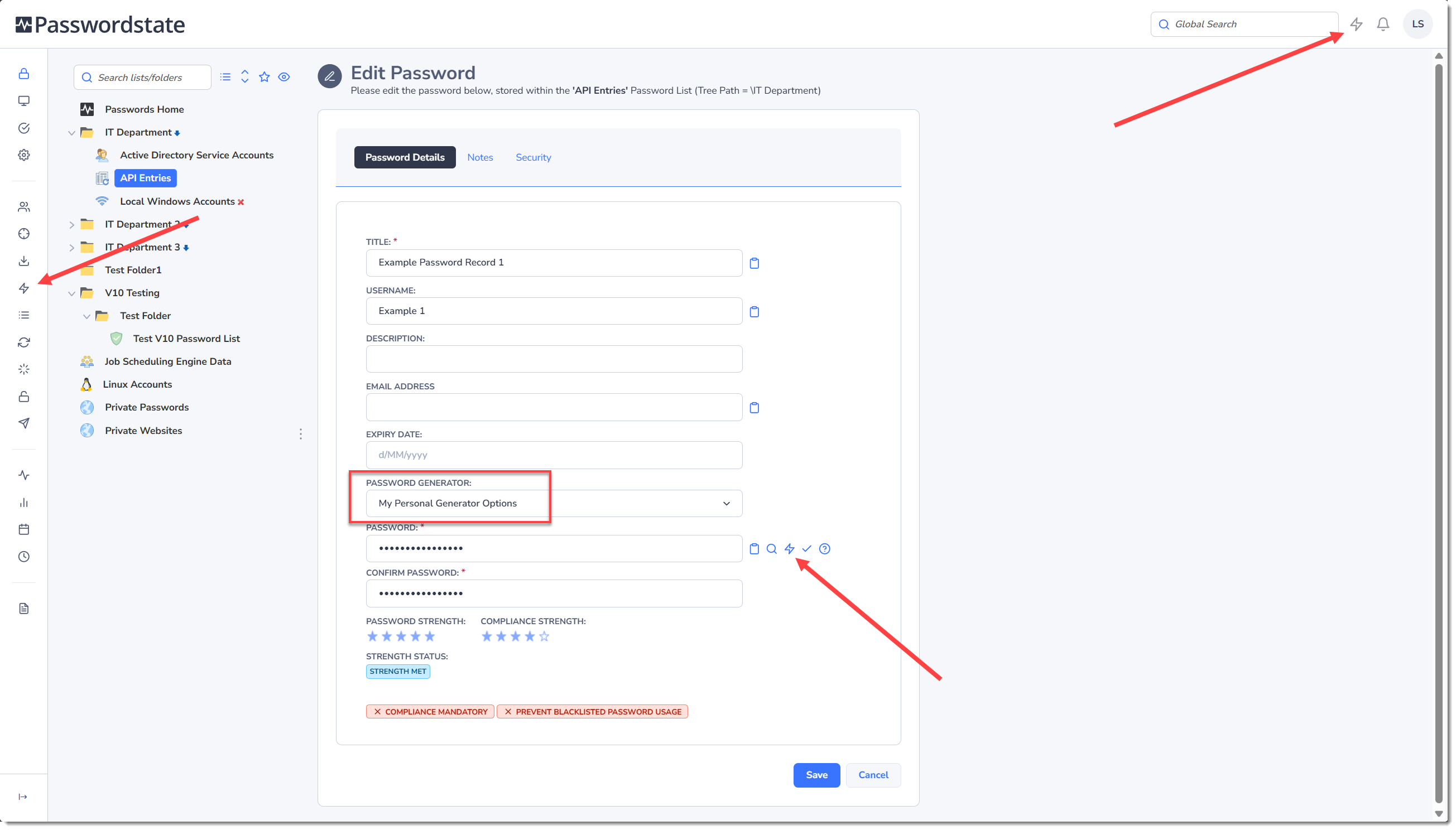Select the crosshair target sidebar icon
The image size is (1456, 830).
pyautogui.click(x=24, y=234)
